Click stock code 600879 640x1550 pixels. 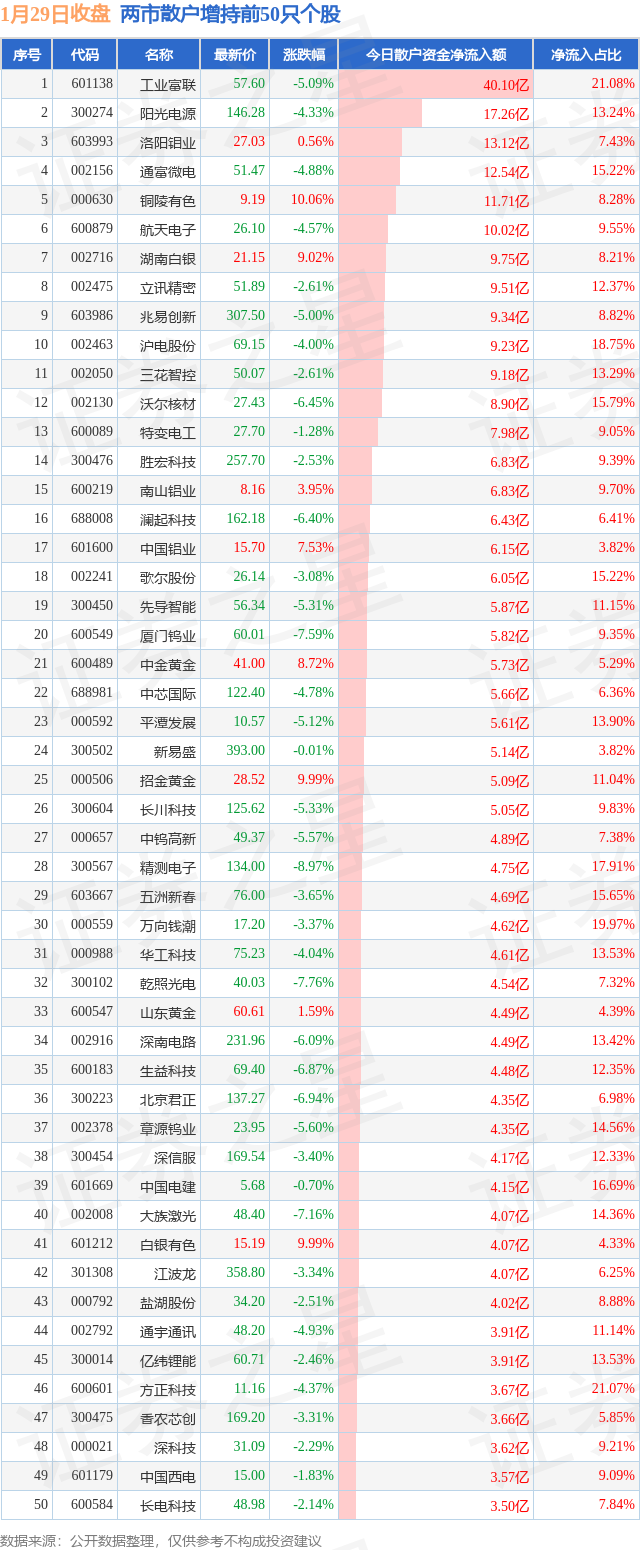[92, 229]
